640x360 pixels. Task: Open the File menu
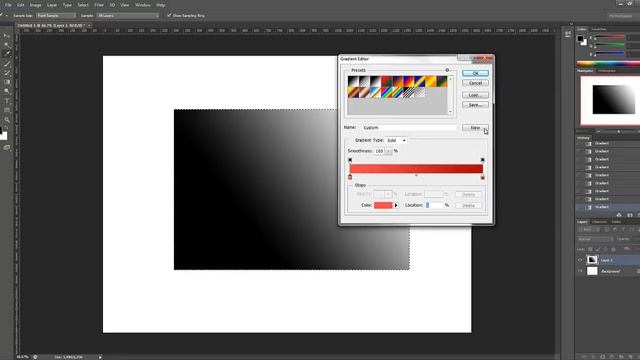[x=8, y=5]
